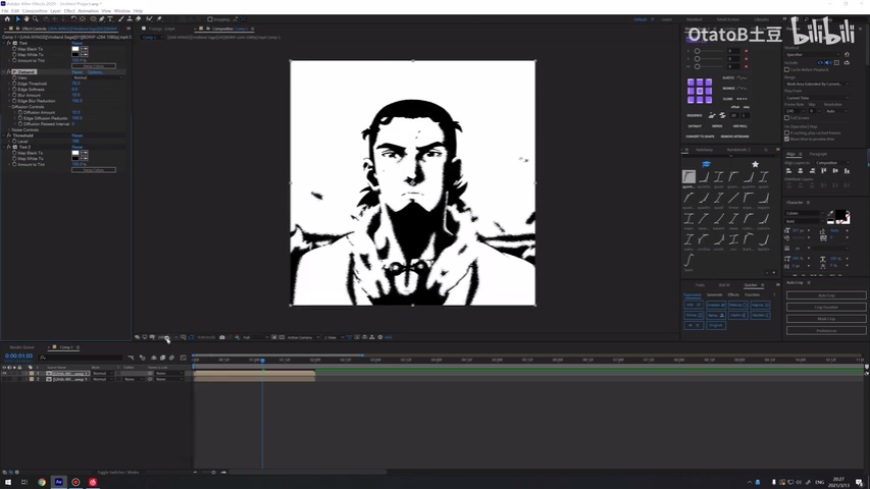Open resolution dropdown showing Full

[255, 337]
